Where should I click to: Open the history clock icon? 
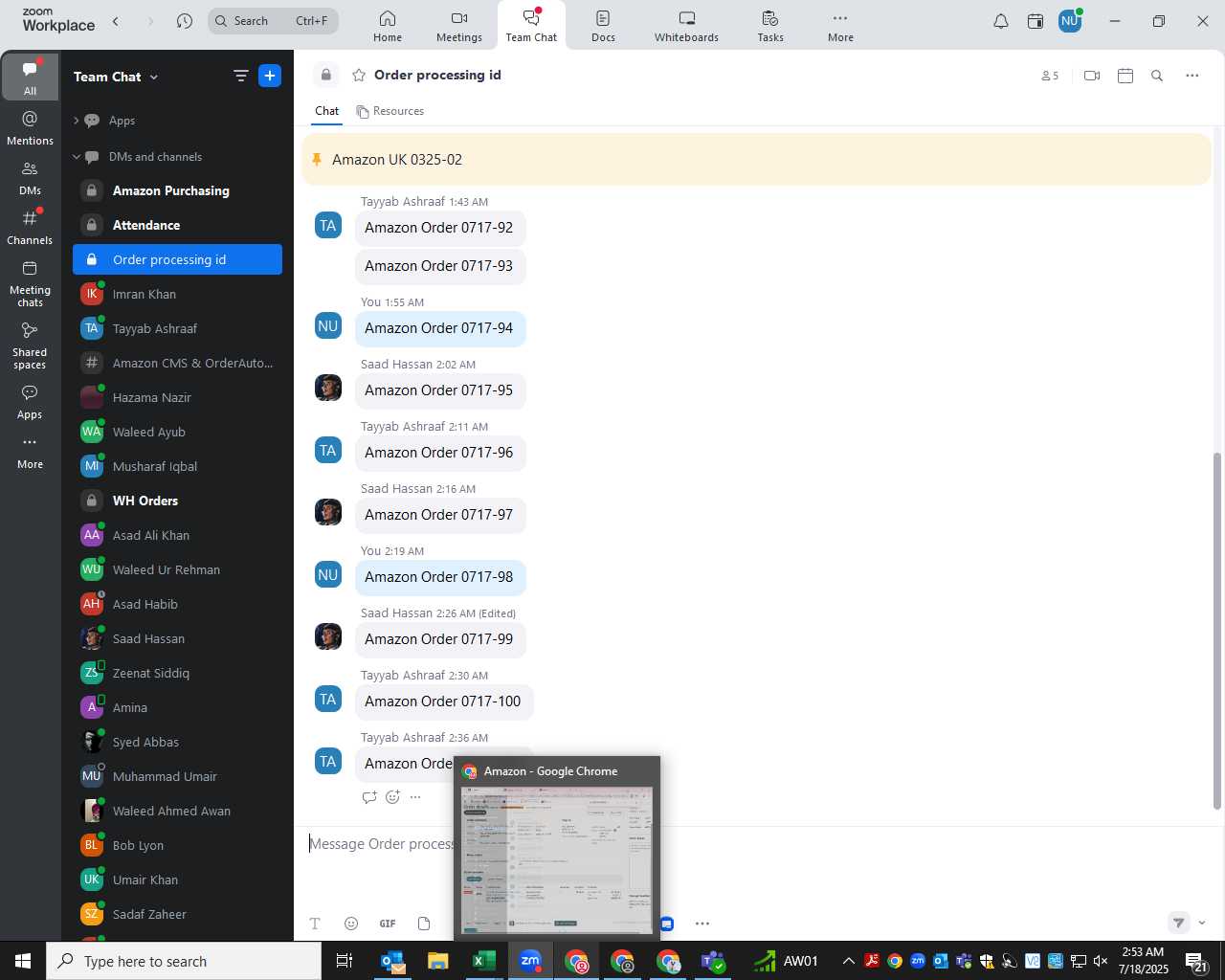point(185,20)
